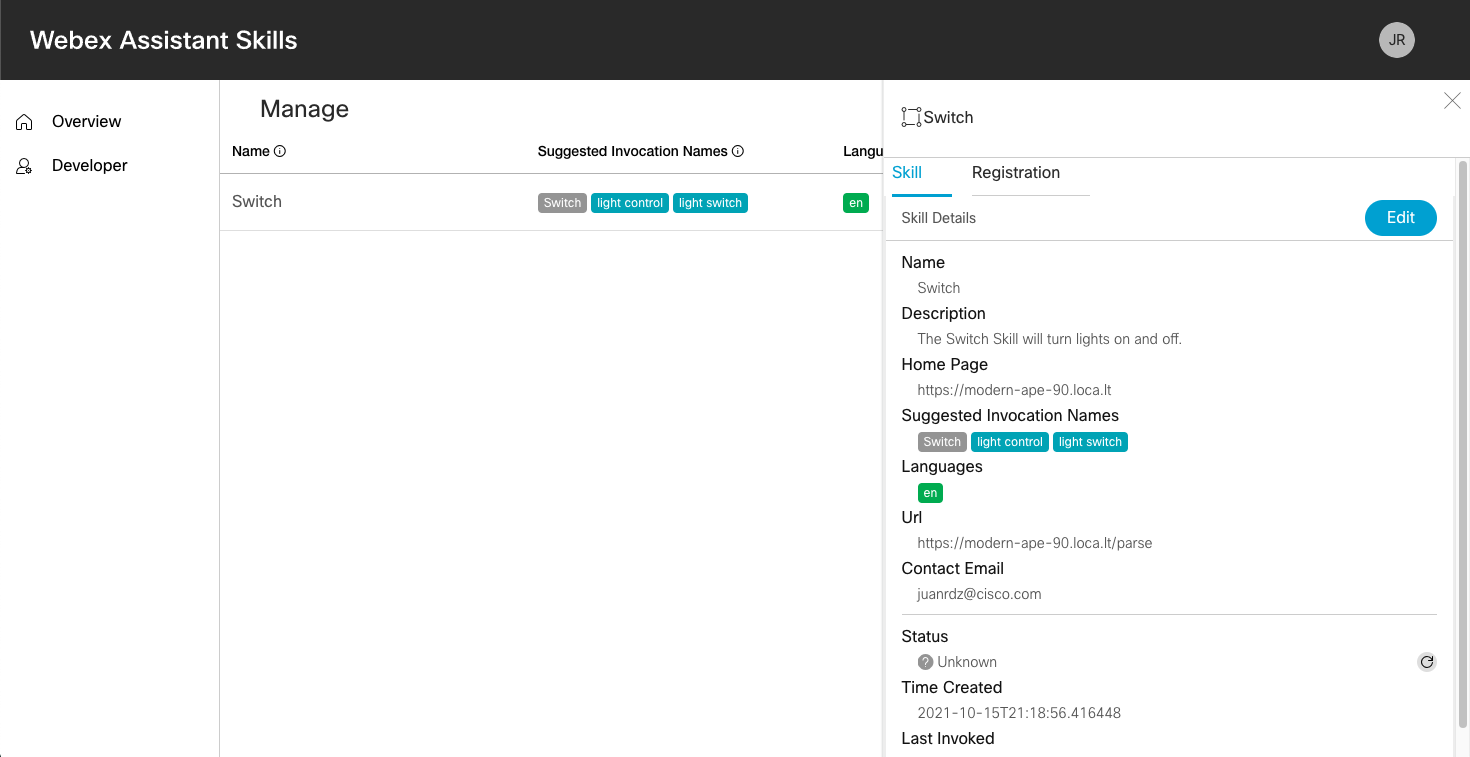Click the Unknown status text
The width and height of the screenshot is (1470, 757).
pyautogui.click(x=967, y=662)
